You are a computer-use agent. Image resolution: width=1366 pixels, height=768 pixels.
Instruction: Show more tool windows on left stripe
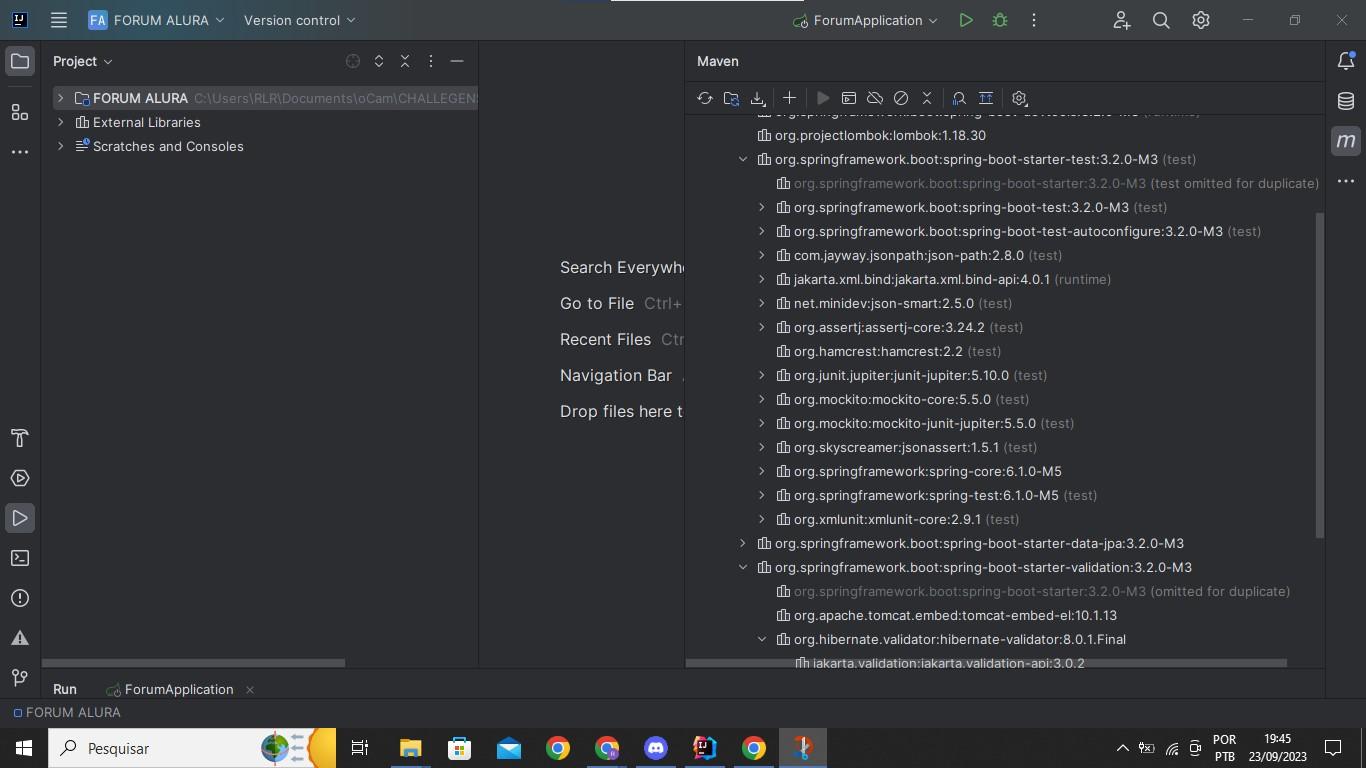pos(20,152)
